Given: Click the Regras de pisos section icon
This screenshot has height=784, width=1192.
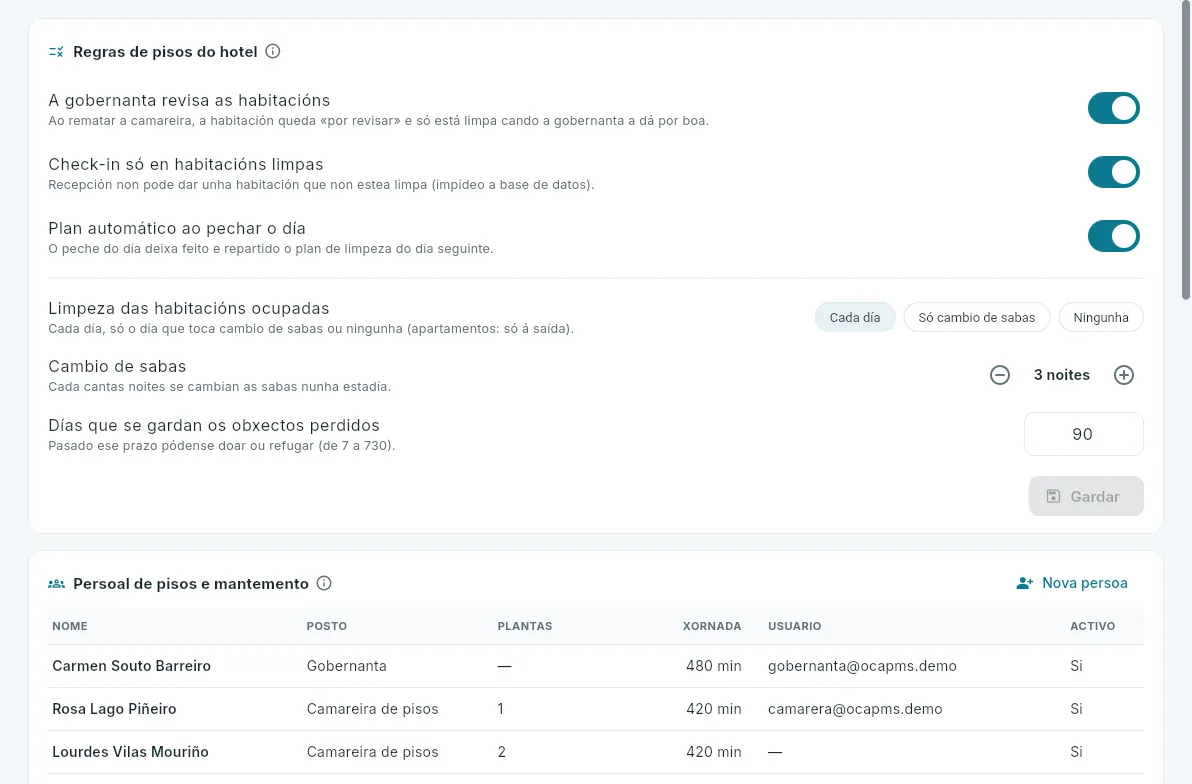Looking at the screenshot, I should (x=56, y=52).
